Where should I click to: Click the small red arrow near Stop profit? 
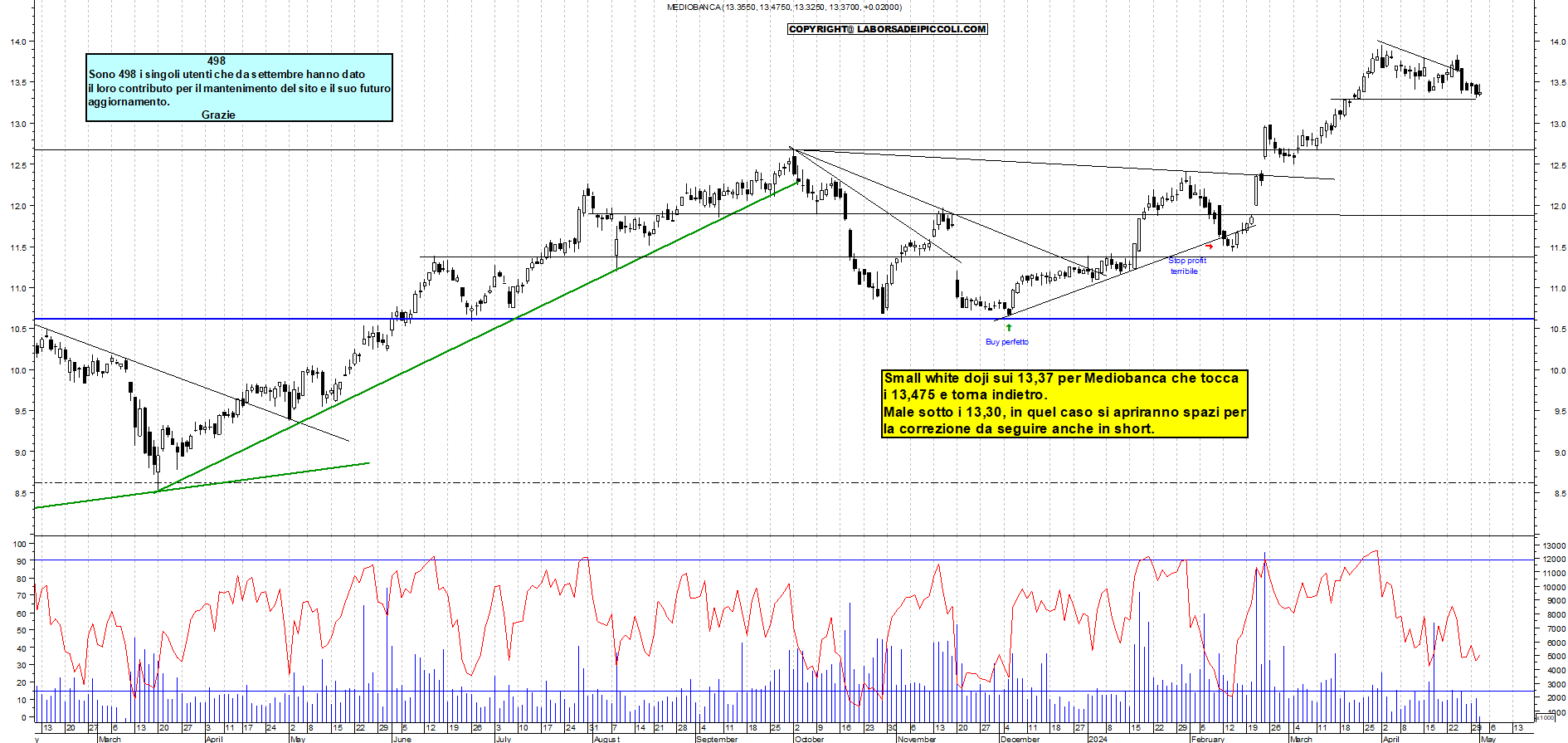click(x=1210, y=247)
